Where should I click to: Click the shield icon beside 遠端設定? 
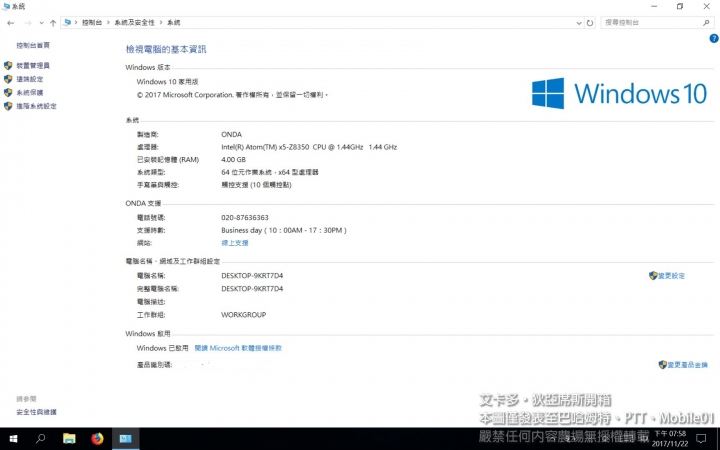pyautogui.click(x=8, y=79)
